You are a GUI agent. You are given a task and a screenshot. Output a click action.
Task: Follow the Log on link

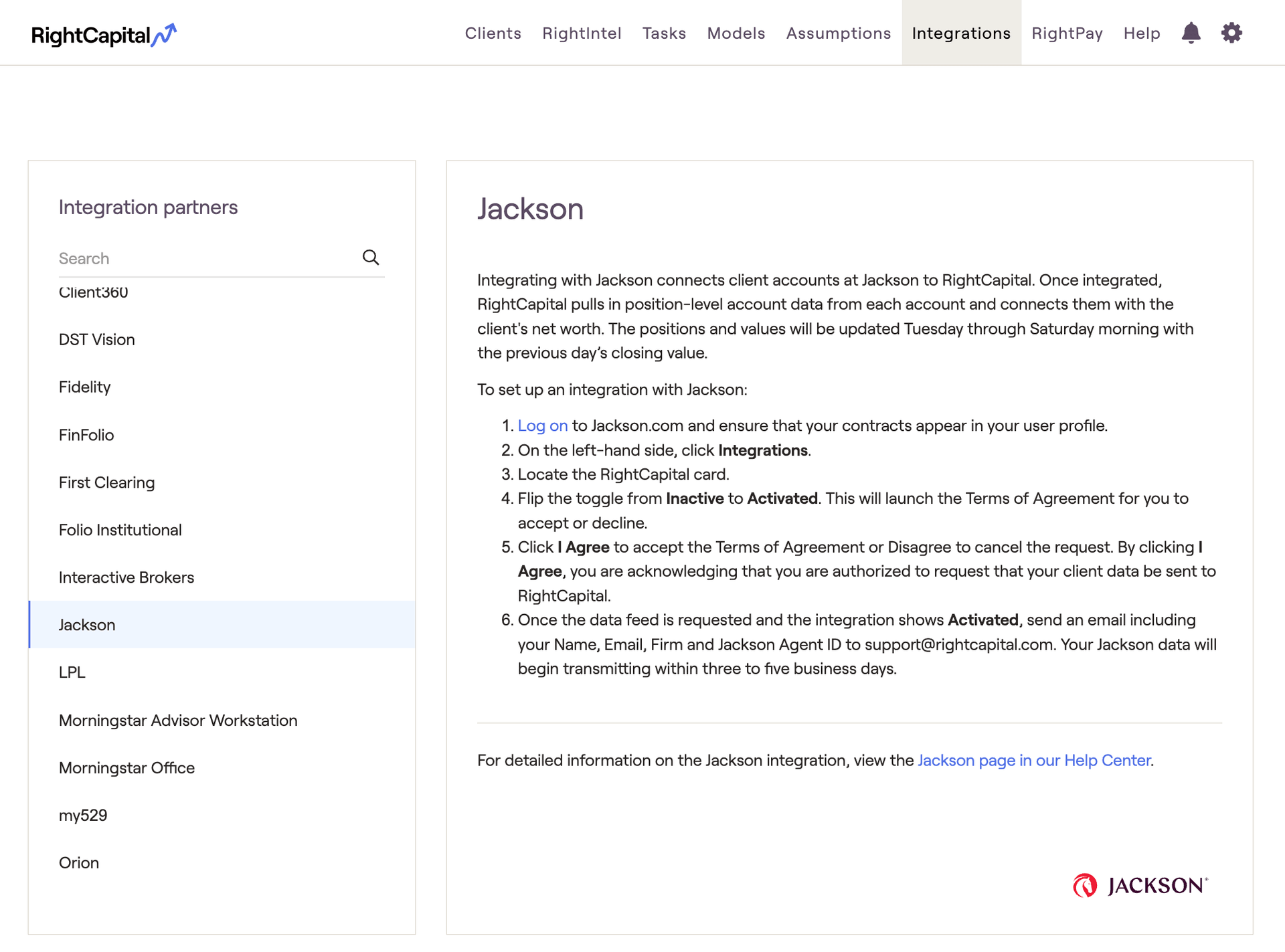(x=543, y=425)
